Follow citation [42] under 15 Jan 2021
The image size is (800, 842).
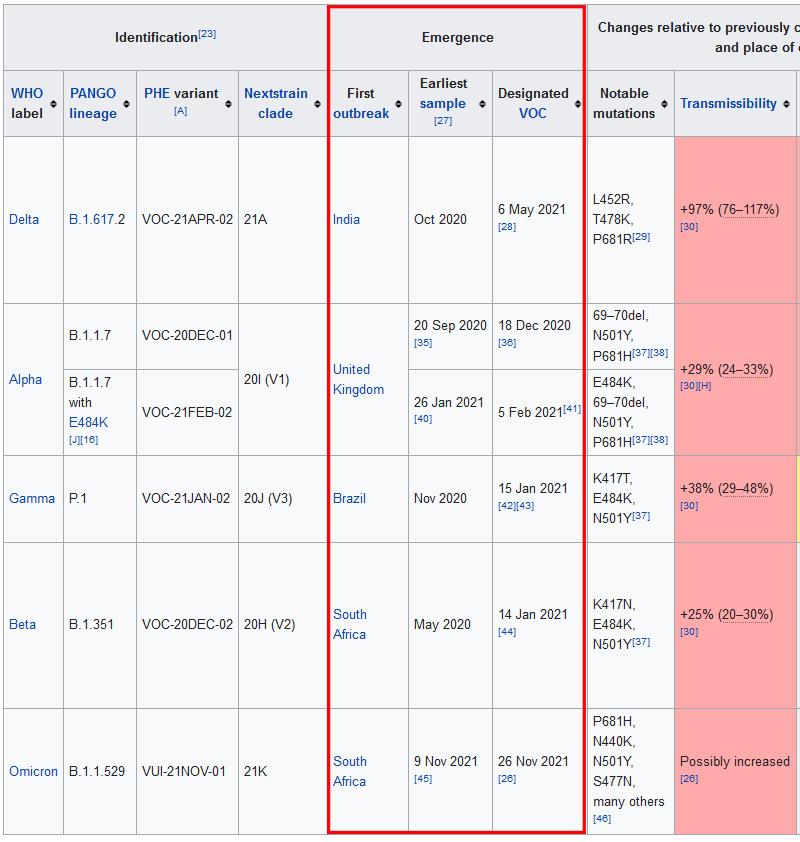click(x=507, y=506)
